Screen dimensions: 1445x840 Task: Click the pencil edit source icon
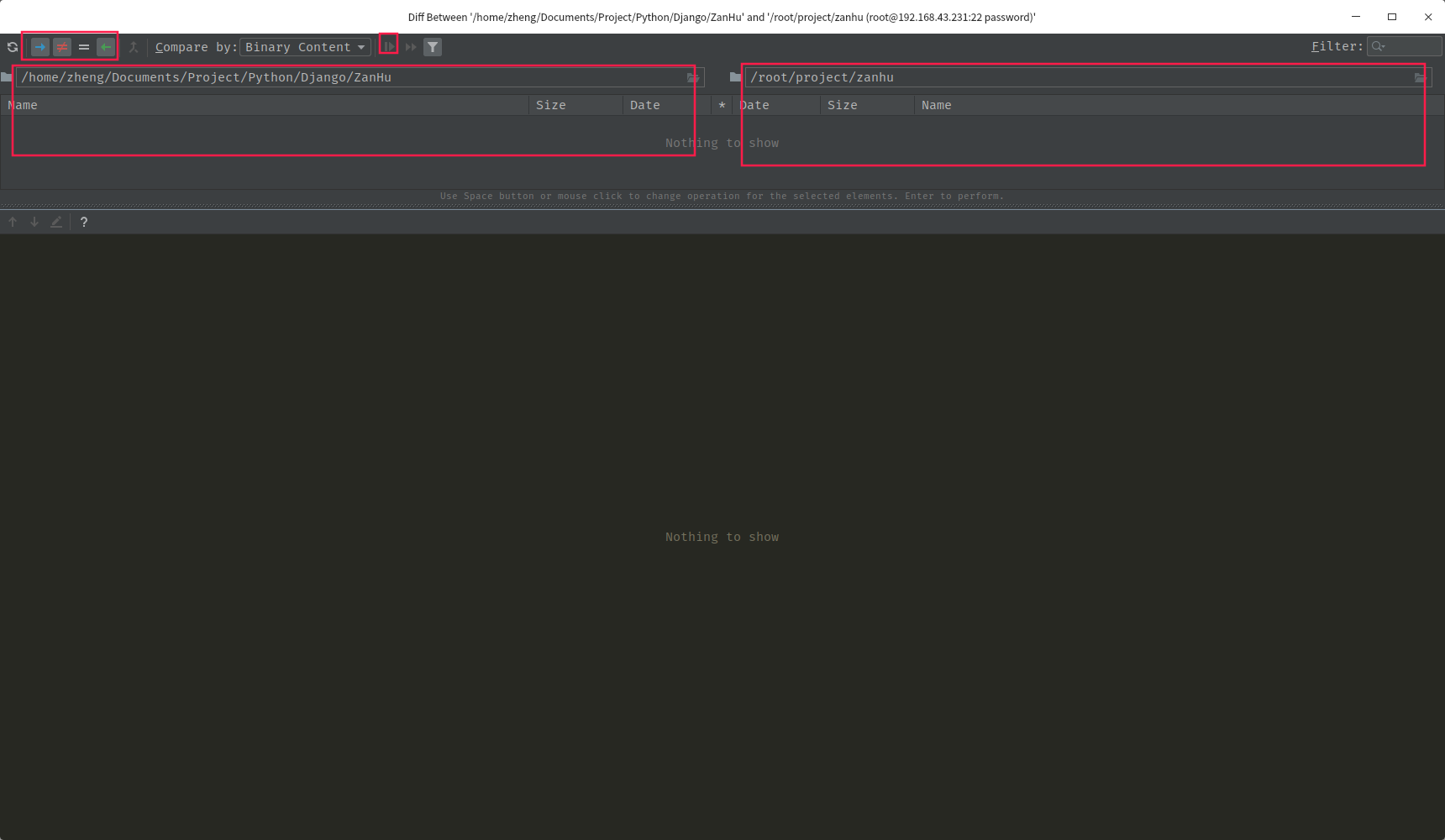tap(56, 222)
